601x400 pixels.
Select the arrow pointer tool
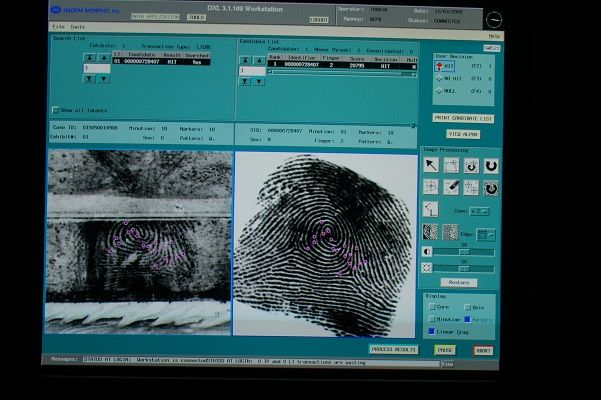point(431,165)
